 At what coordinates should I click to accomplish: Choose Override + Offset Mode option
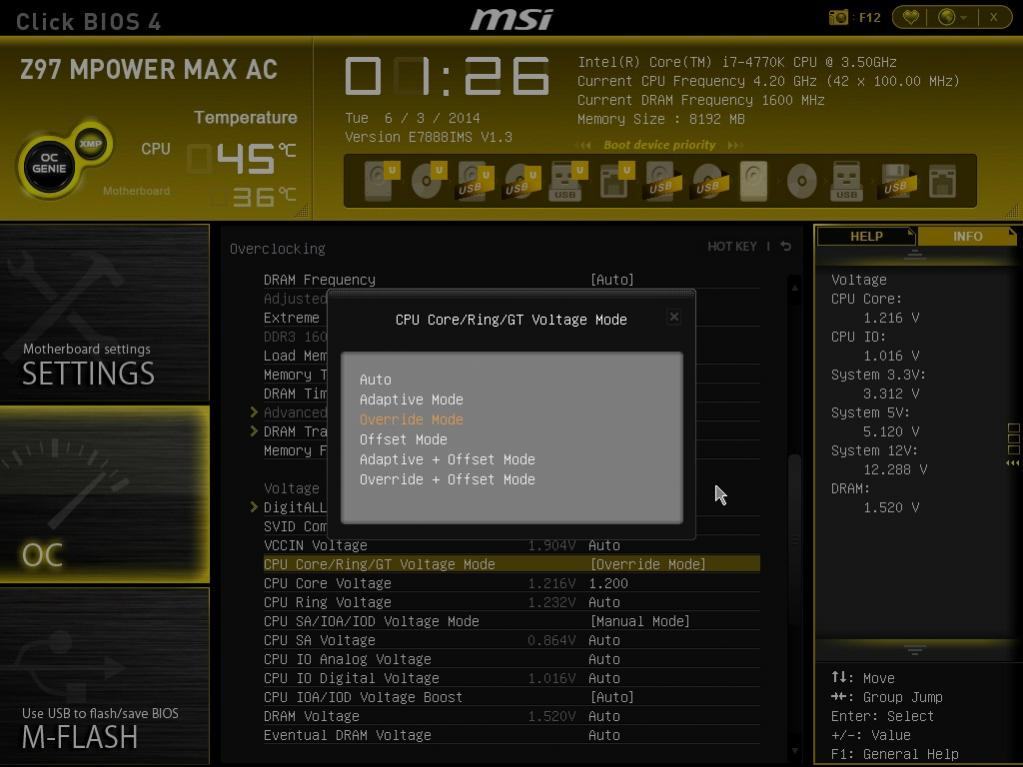pyautogui.click(x=447, y=479)
